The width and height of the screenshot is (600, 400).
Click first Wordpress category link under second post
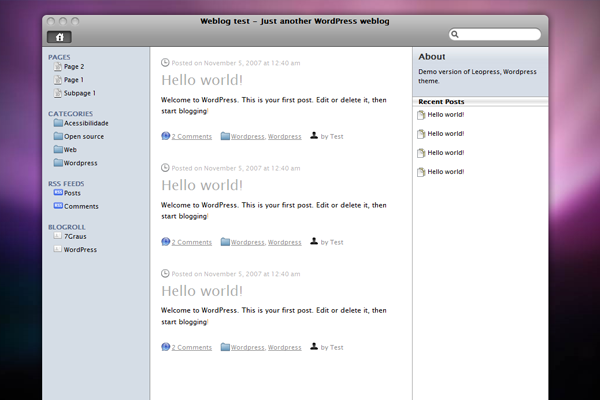[248, 242]
